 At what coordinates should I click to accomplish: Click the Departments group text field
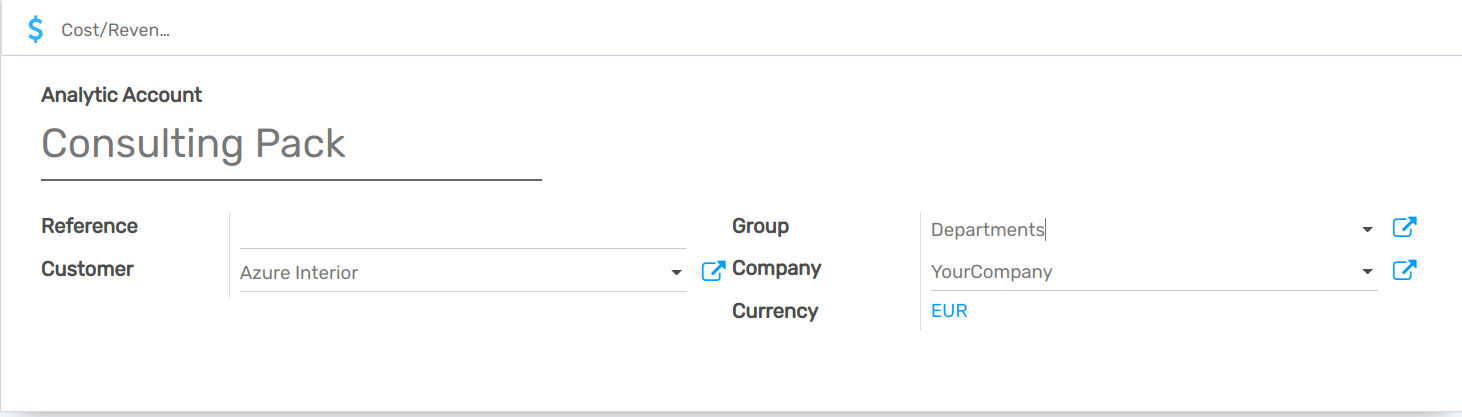[1140, 230]
